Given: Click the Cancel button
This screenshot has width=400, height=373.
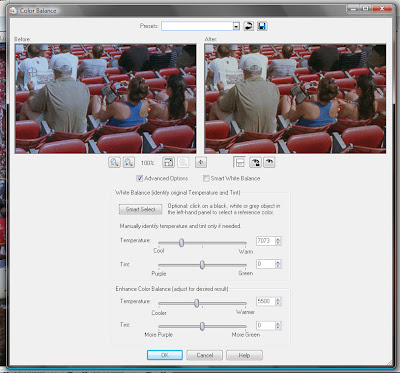Looking at the screenshot, I should click(204, 355).
